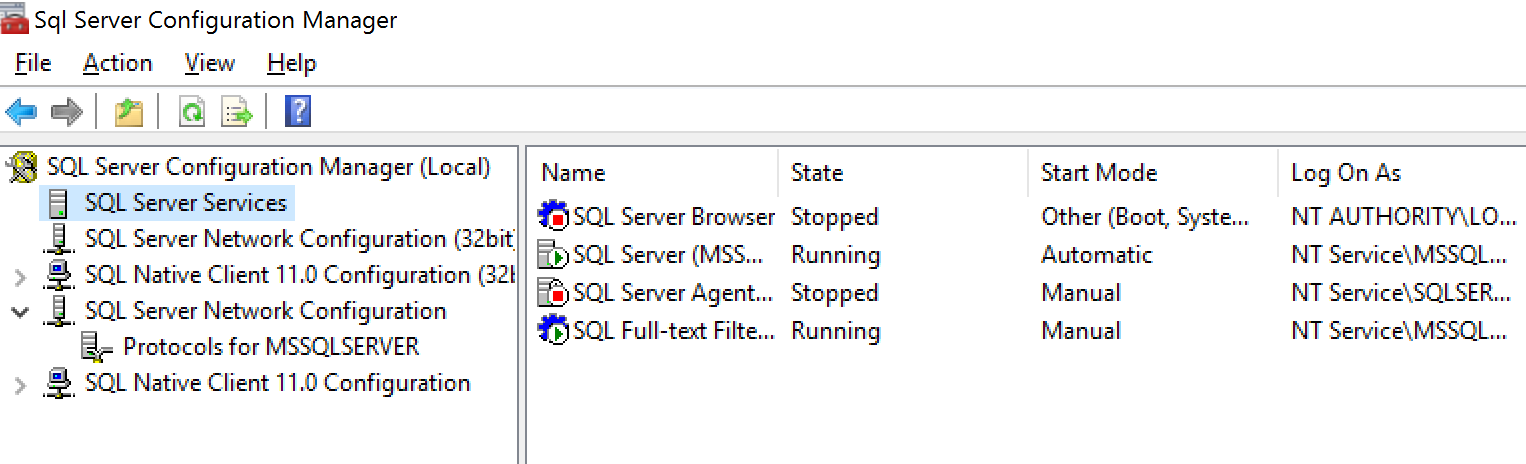Screen dimensions: 1526x464
Task: Open the Action menu
Action: pos(118,63)
